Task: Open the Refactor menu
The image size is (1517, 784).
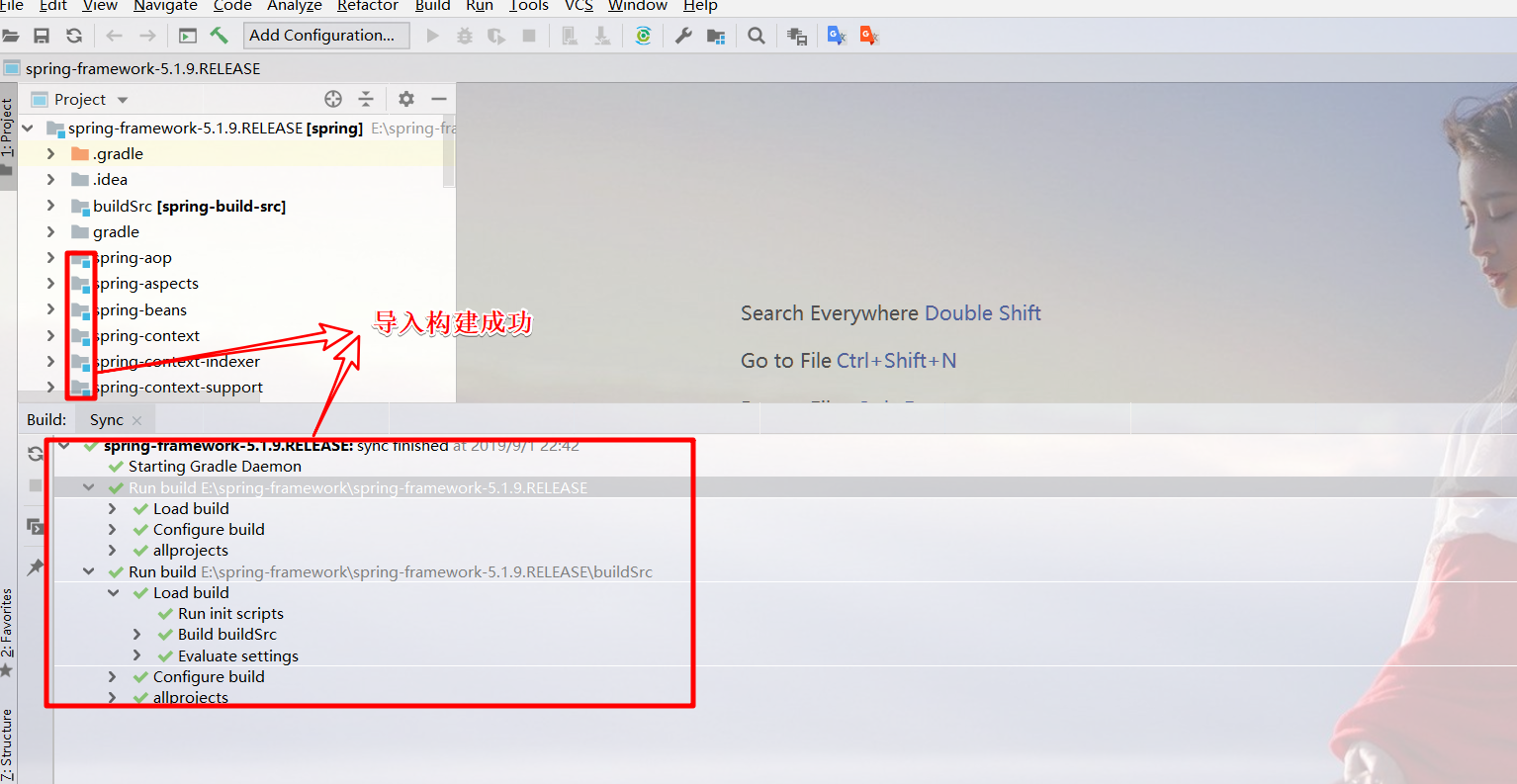Action: pyautogui.click(x=368, y=6)
